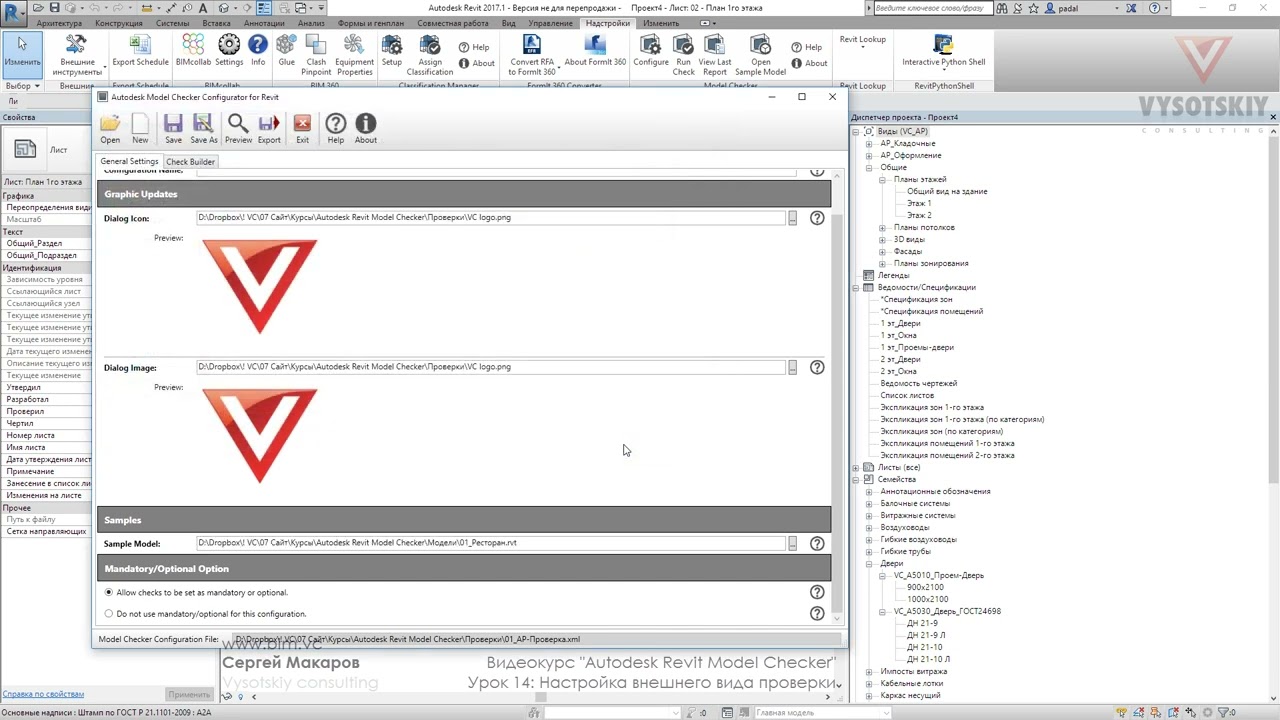1280x720 pixels.
Task: Click the Info icon in ribbon
Action: 258,51
